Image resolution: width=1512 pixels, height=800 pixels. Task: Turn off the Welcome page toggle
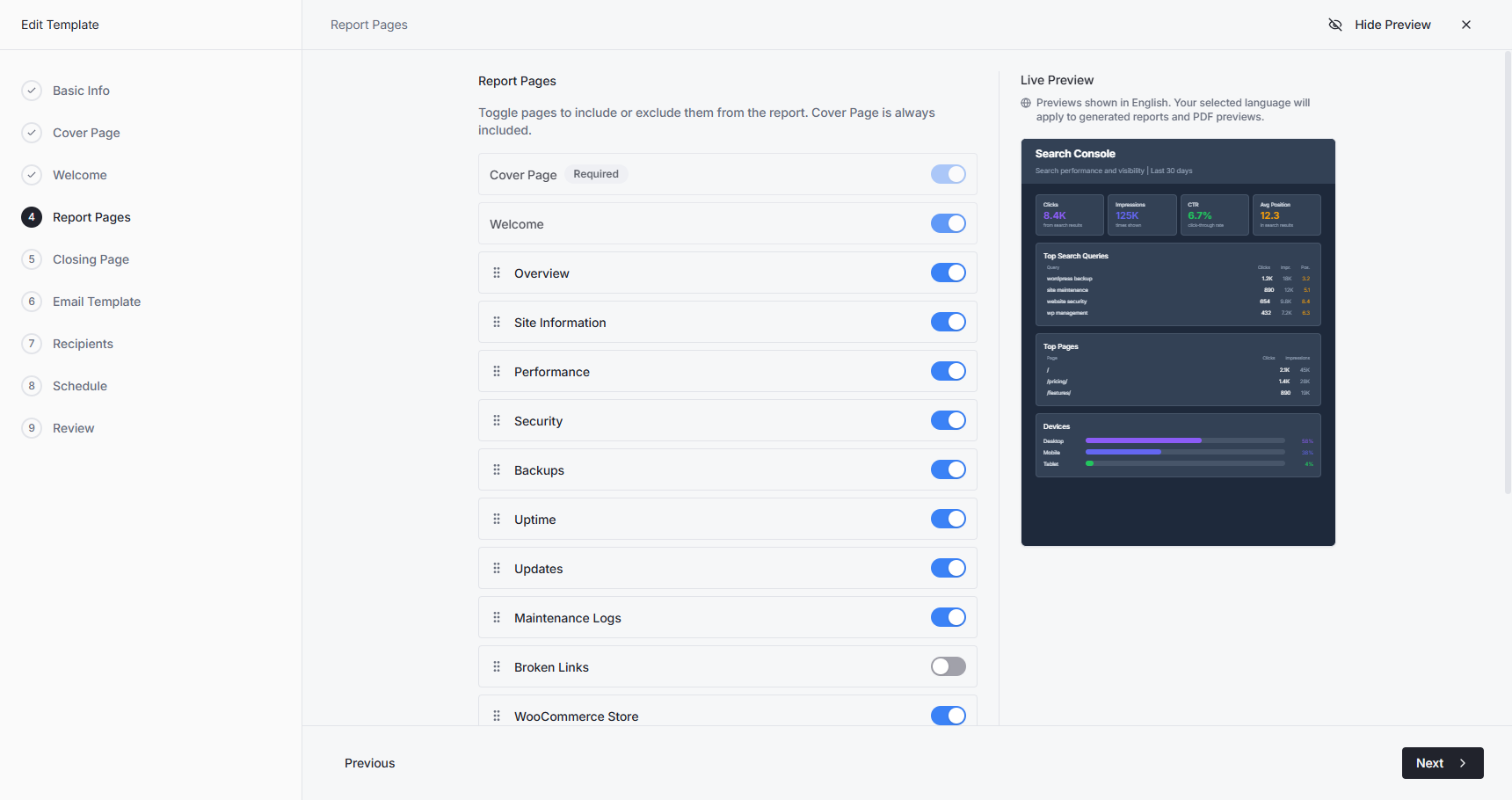(x=949, y=223)
